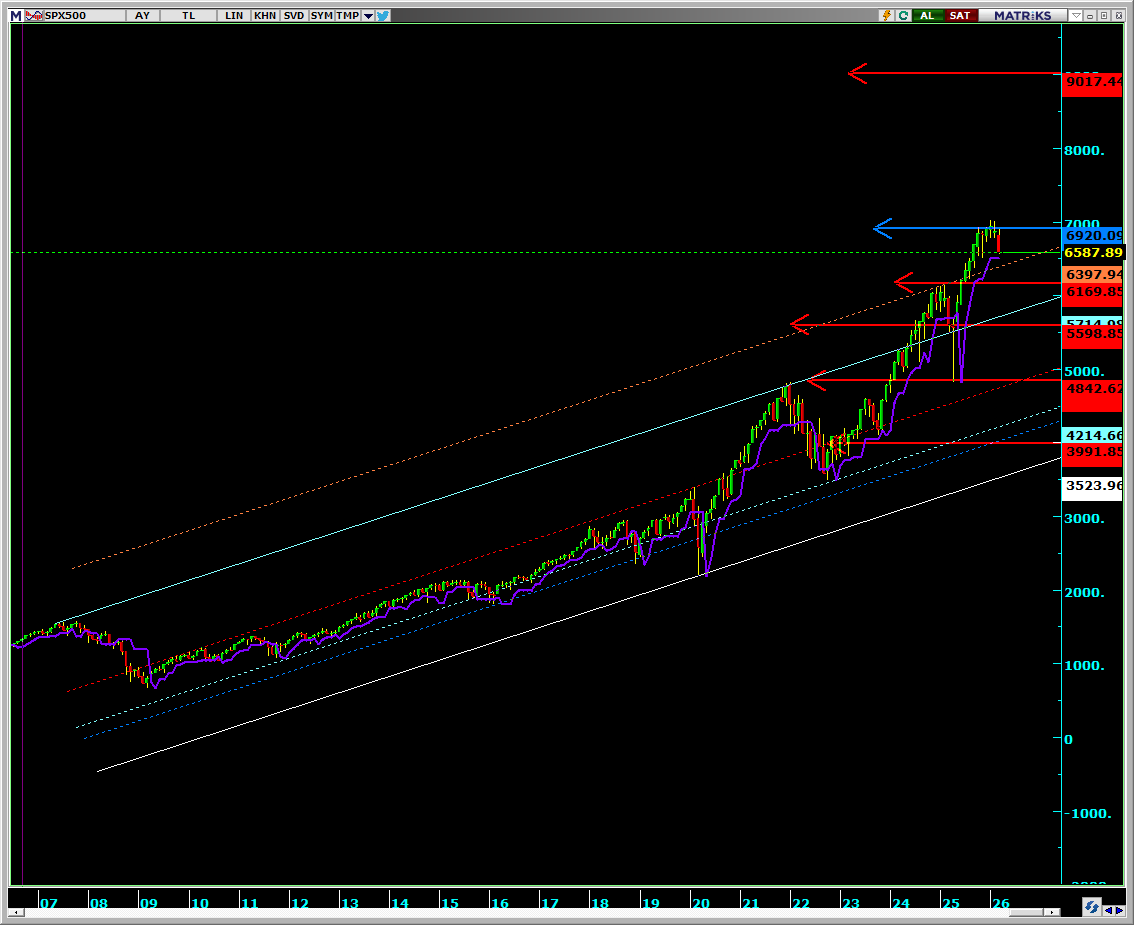Click the horizontal scrollbar thumb
The image size is (1134, 925).
coord(1026,913)
